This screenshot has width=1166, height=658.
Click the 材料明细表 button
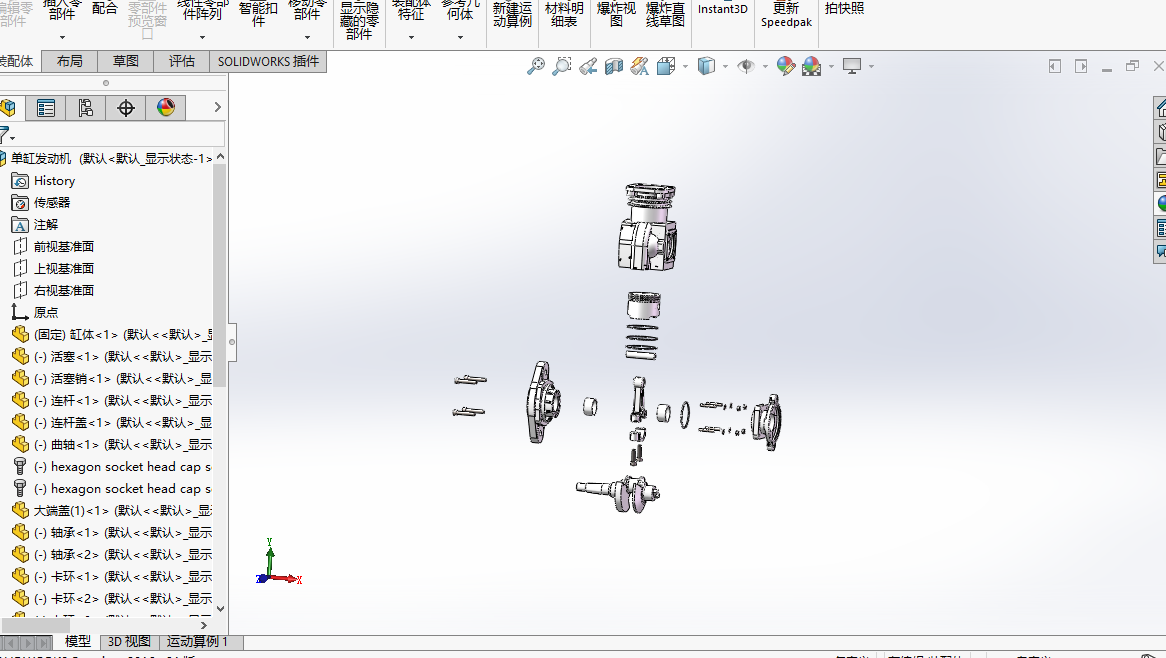tap(564, 15)
